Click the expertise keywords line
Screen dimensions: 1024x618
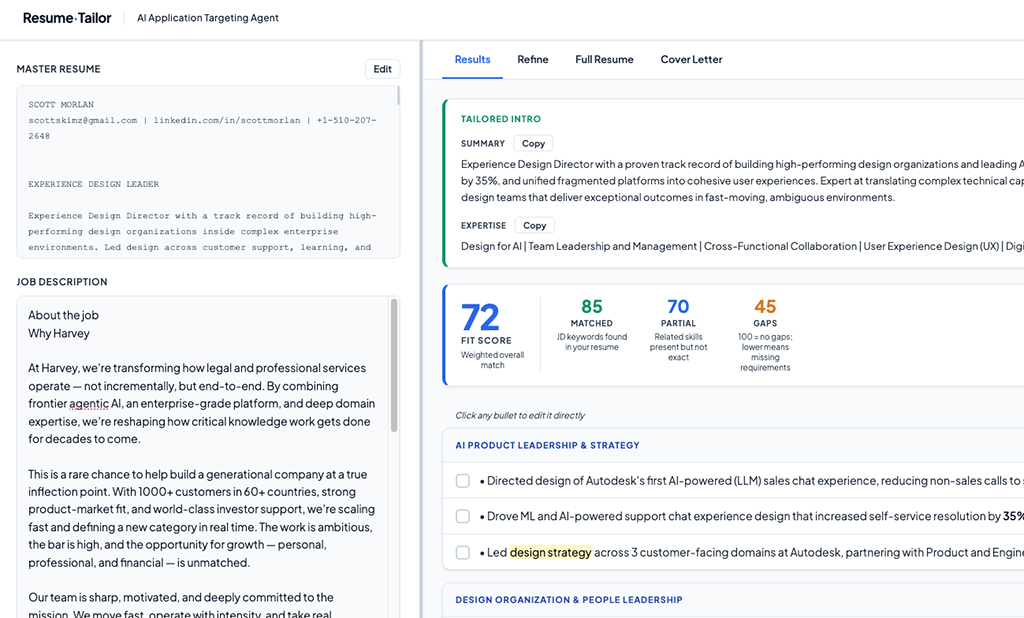(742, 246)
